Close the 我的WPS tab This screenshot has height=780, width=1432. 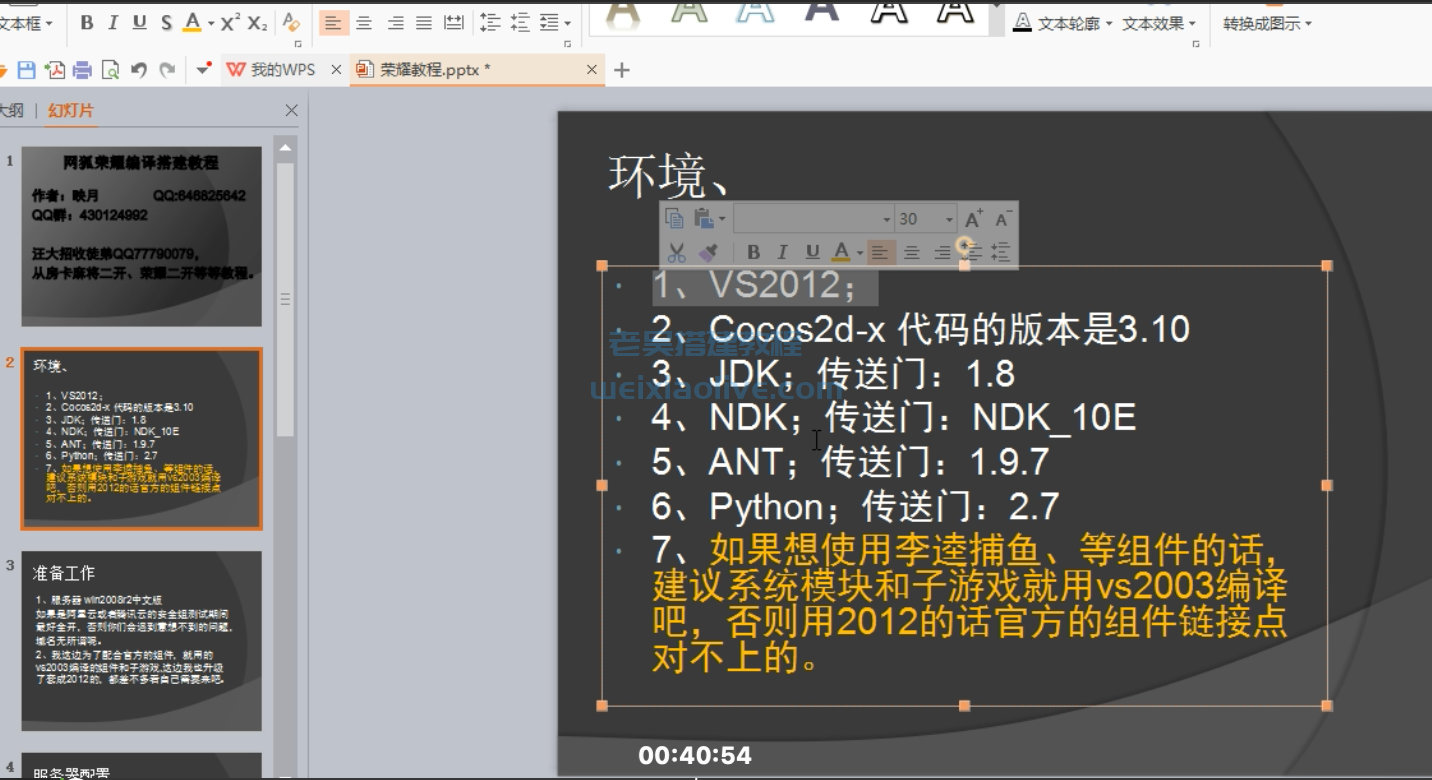click(336, 69)
